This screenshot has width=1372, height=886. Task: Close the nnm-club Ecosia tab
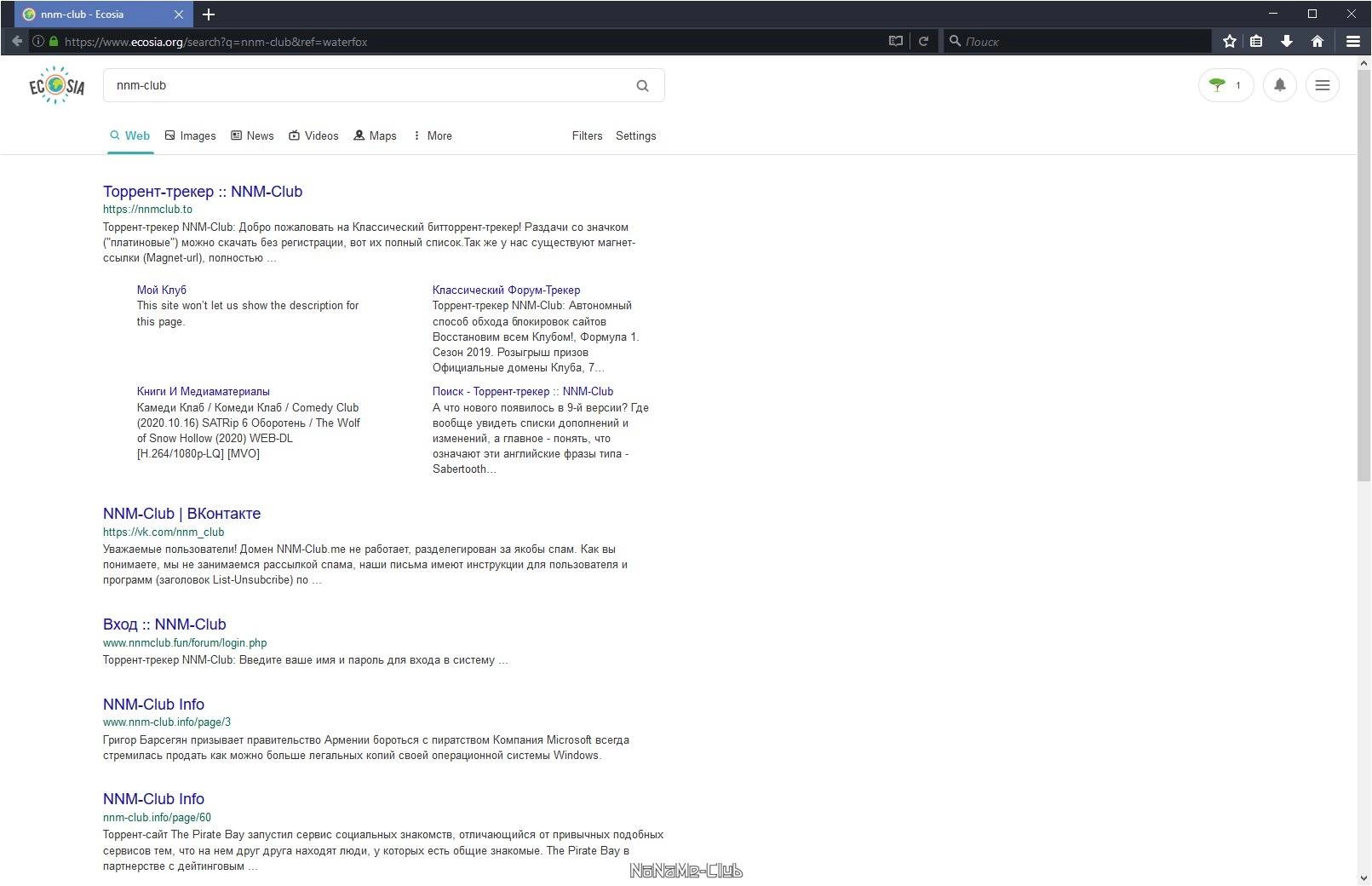[178, 14]
